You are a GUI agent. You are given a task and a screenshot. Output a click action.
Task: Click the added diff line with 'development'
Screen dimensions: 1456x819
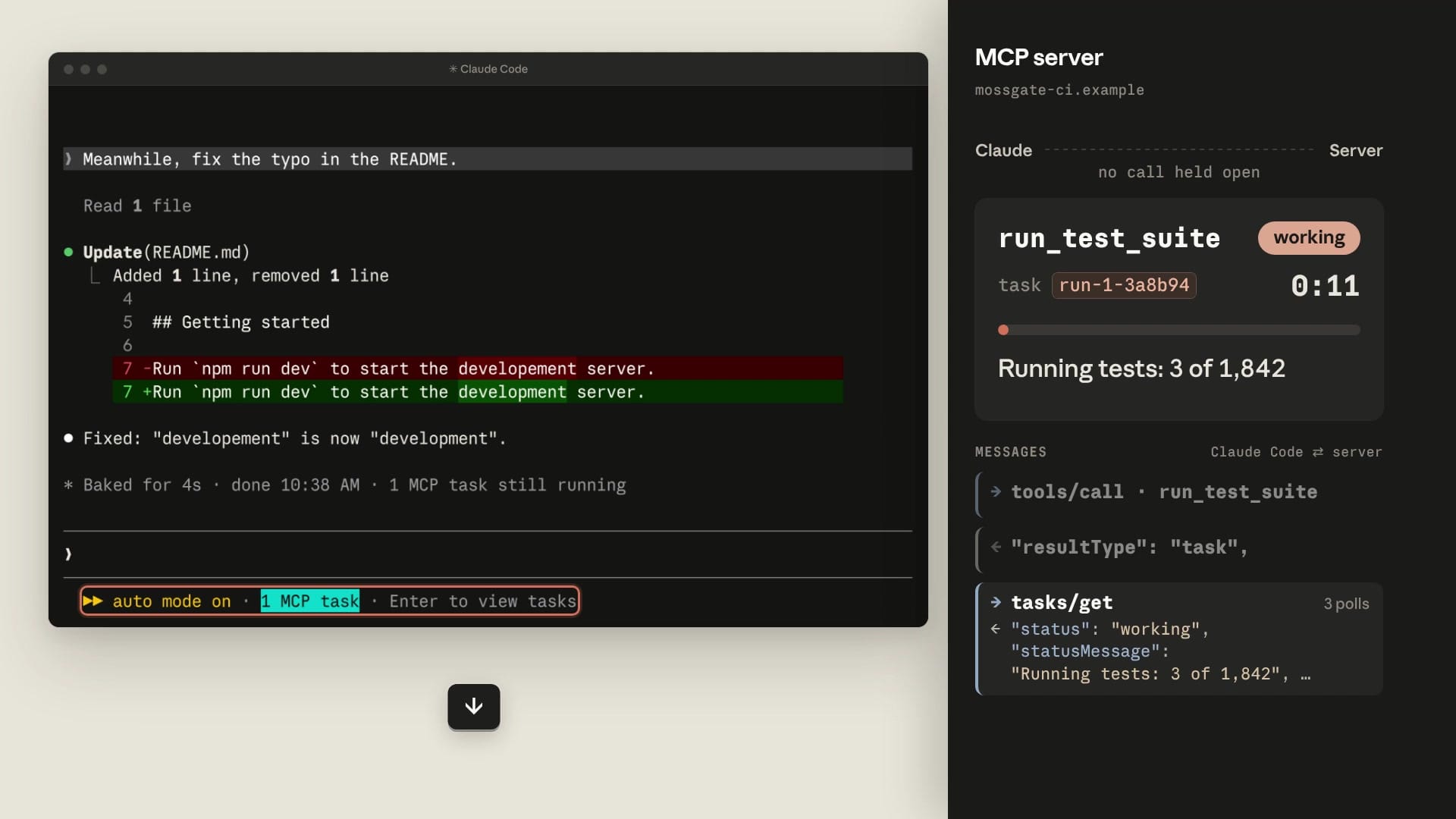478,392
